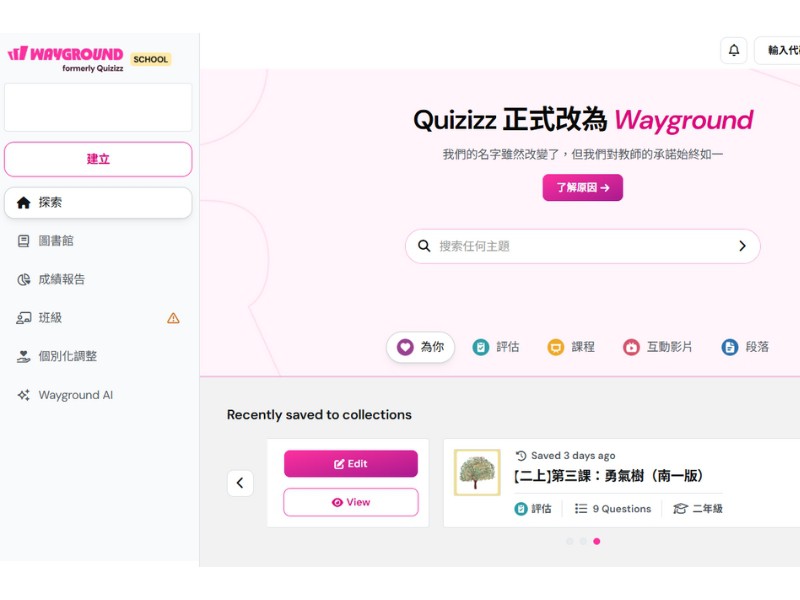800x600 pixels.
Task: Click the 了解原因 button
Action: pos(583,188)
